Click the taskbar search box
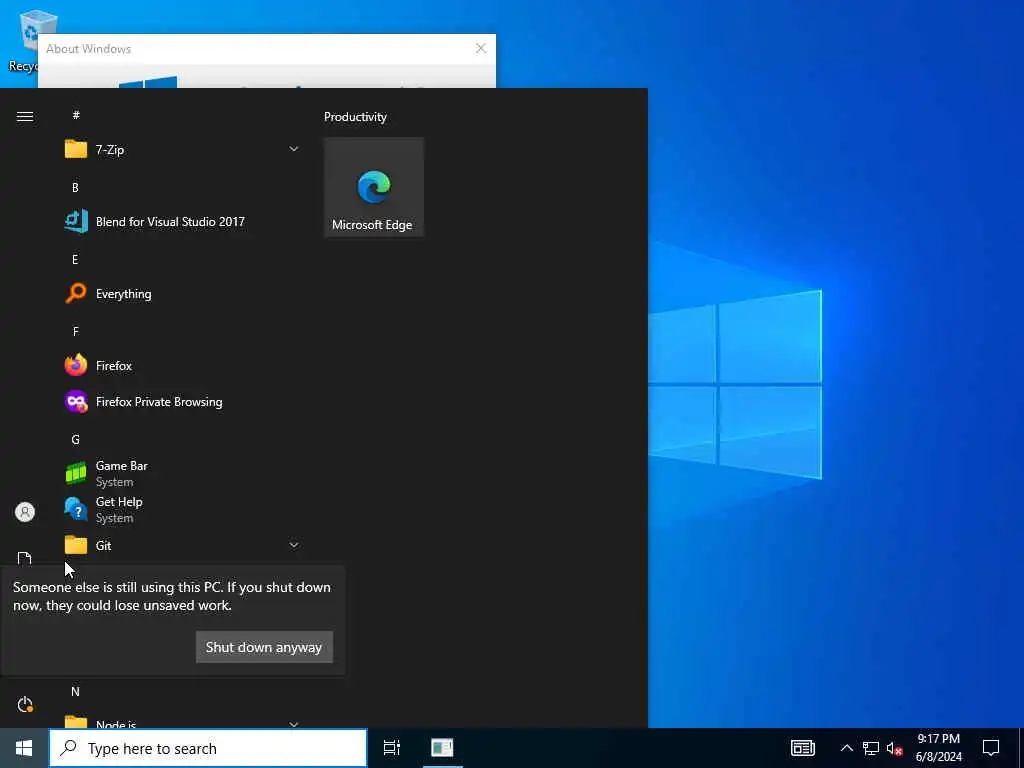 [208, 748]
